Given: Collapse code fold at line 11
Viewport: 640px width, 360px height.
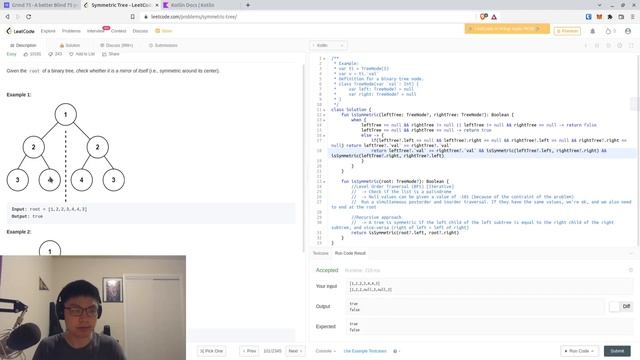Looking at the screenshot, I should pyautogui.click(x=324, y=110).
